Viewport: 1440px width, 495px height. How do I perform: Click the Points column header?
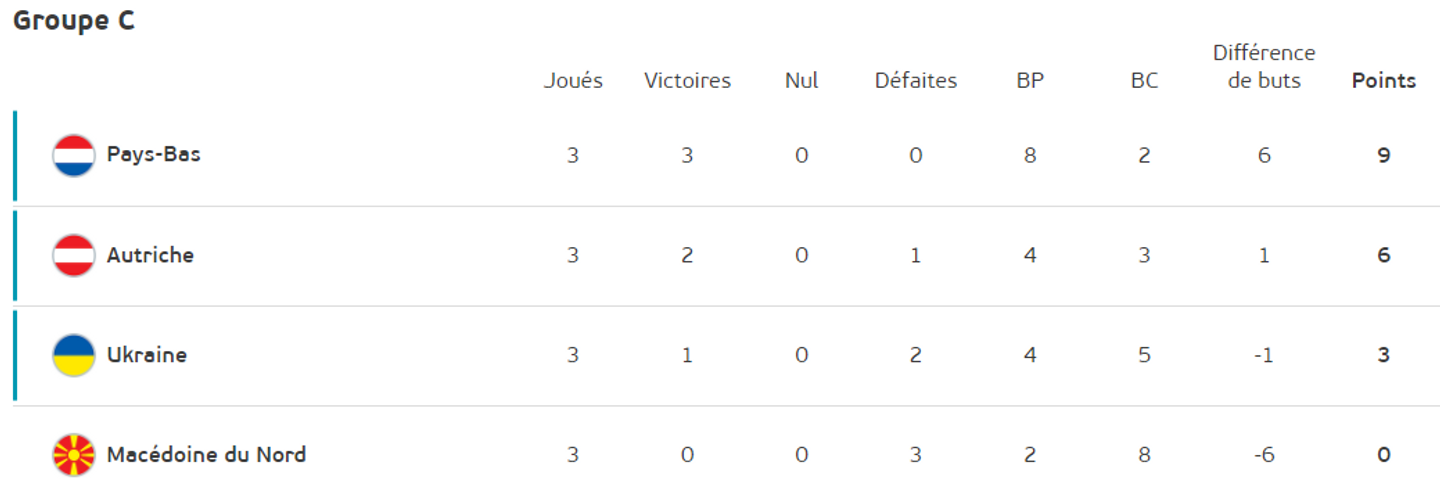coord(1384,81)
